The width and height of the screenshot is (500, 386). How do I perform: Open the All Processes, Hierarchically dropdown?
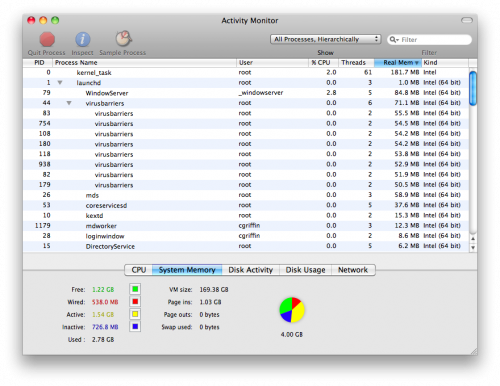point(325,39)
